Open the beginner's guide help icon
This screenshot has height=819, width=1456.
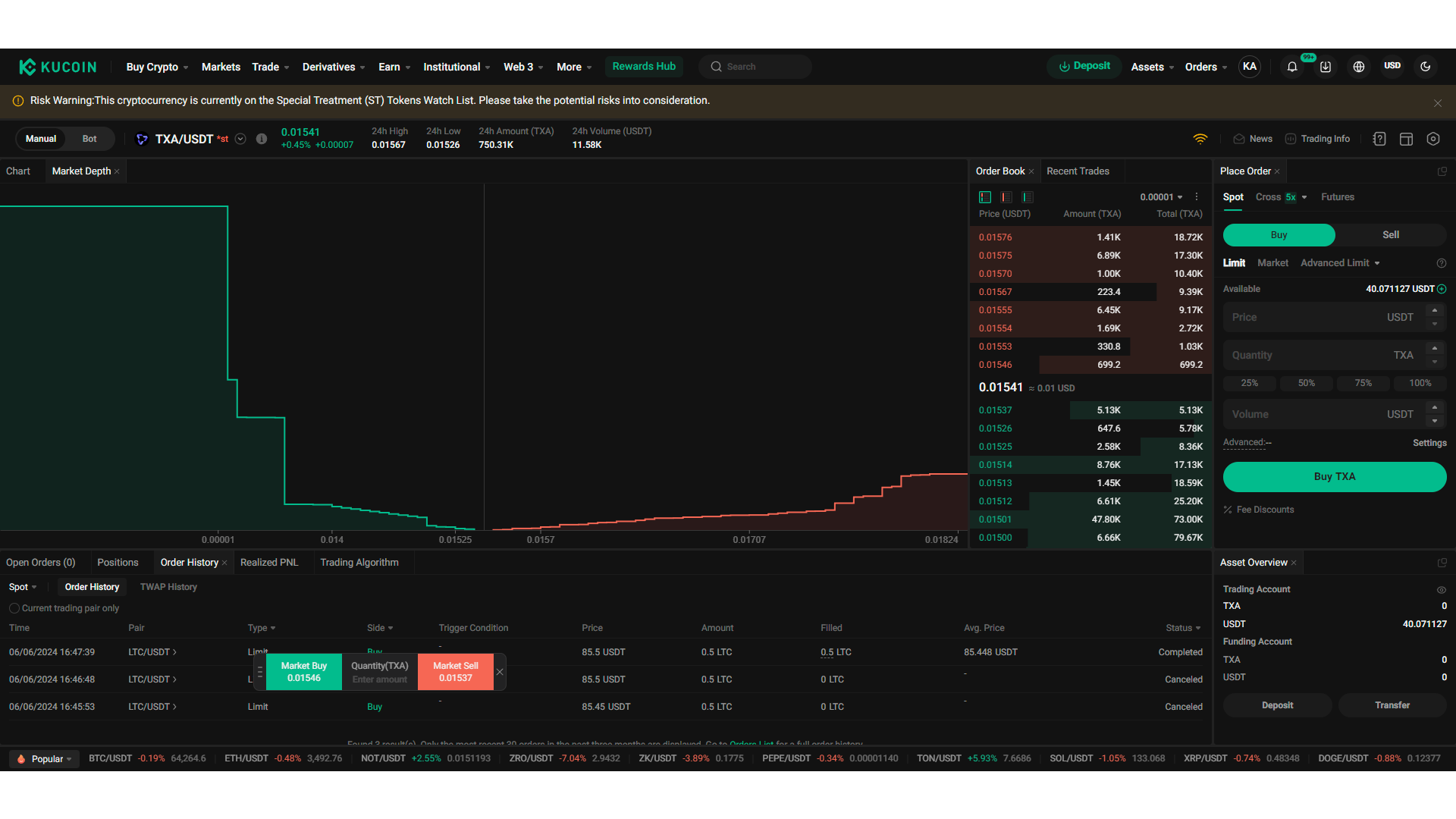1379,139
